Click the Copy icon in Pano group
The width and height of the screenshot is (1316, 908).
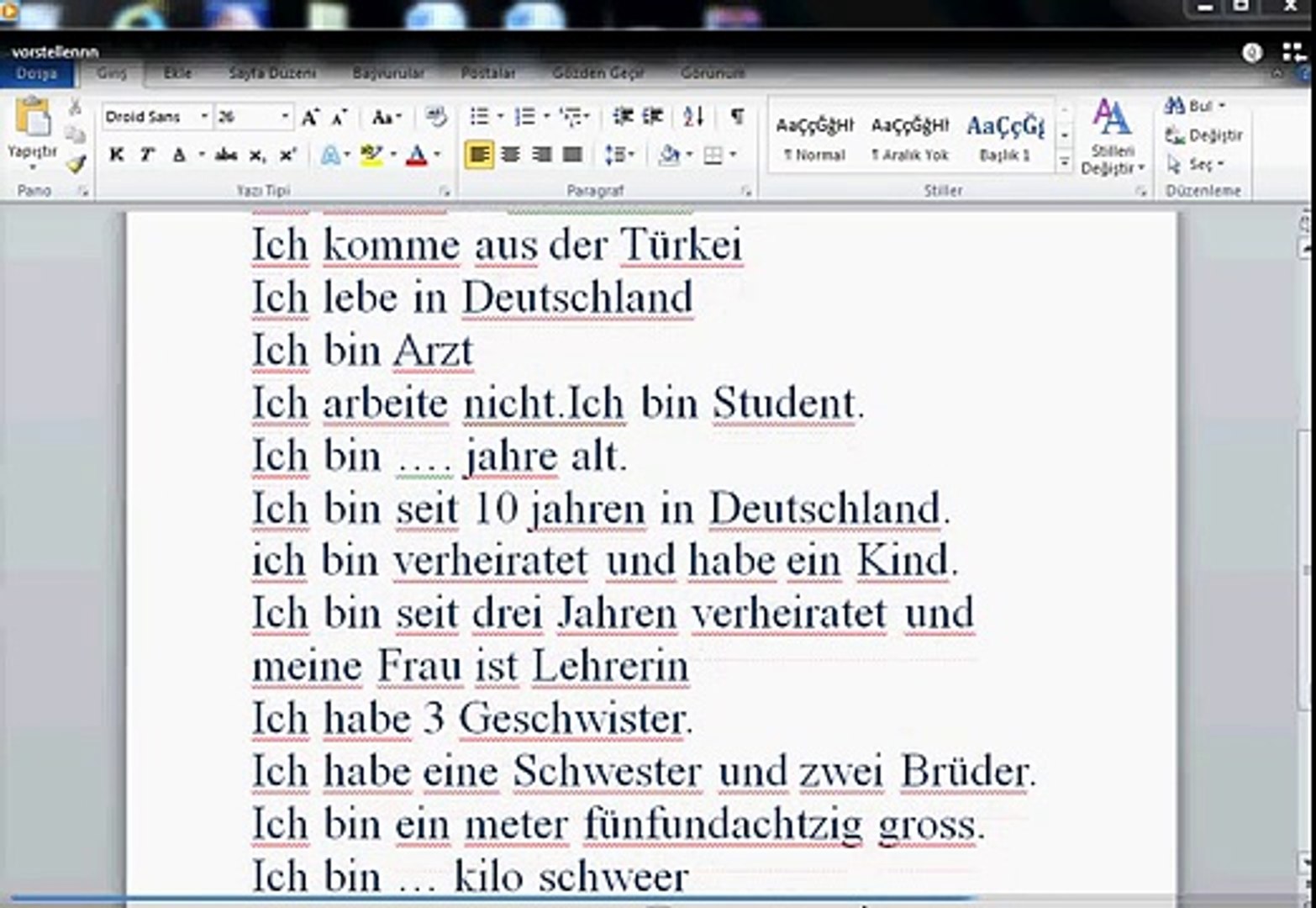point(75,135)
